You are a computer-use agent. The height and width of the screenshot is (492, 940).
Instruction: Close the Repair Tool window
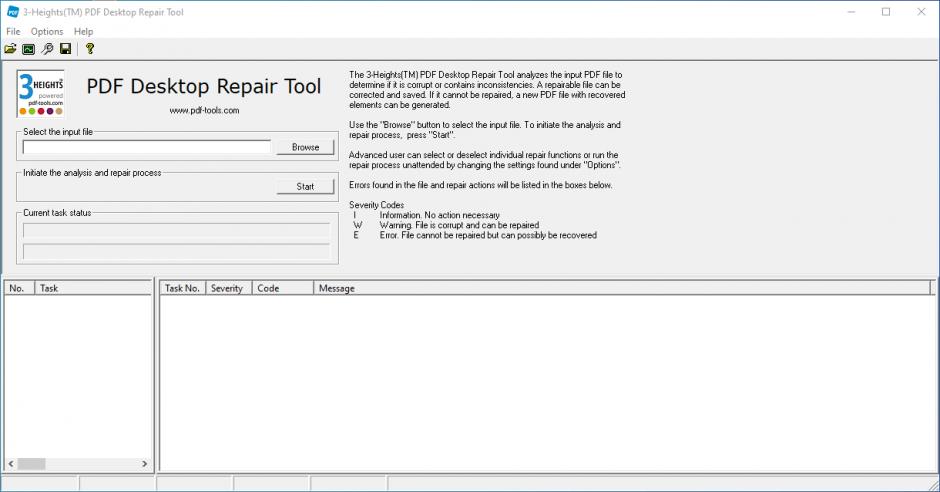[921, 12]
